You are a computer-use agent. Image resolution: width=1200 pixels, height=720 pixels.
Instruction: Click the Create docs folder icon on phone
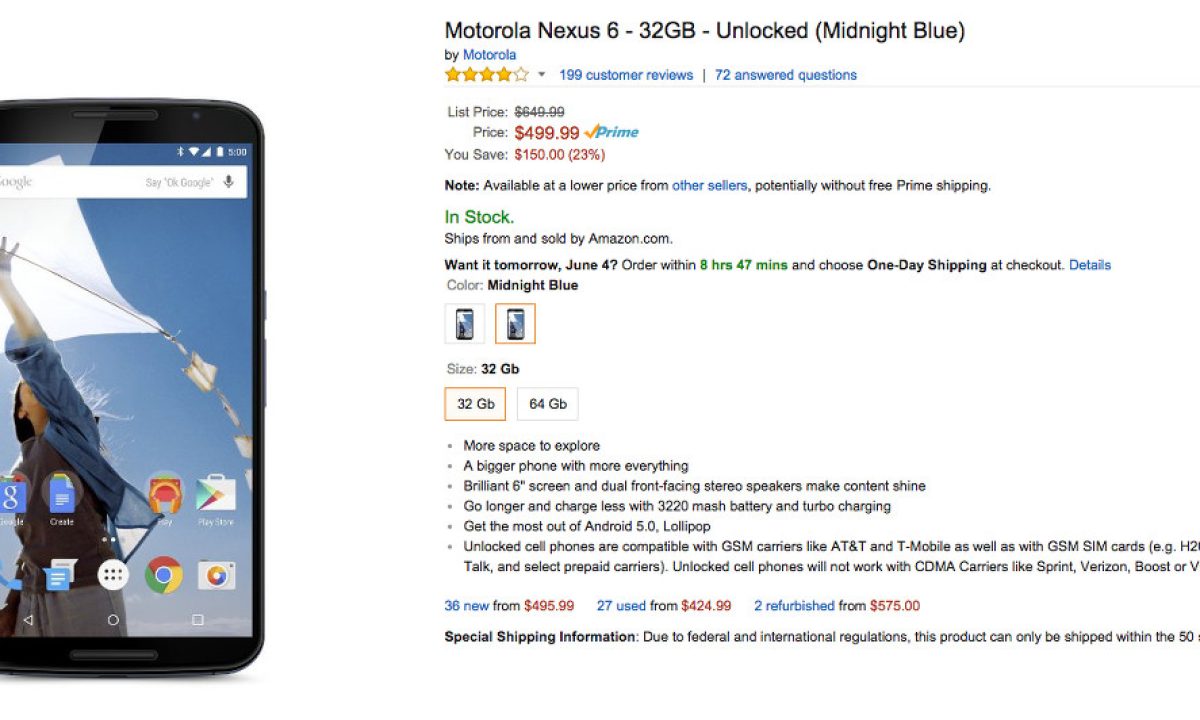click(62, 495)
